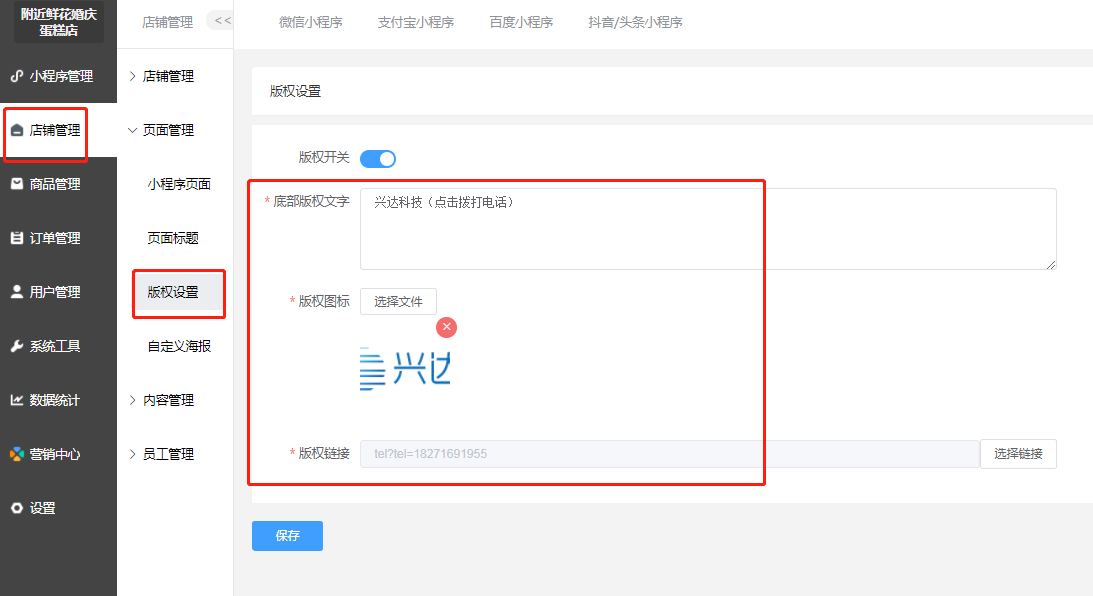This screenshot has height=596, width=1093.
Task: Open 页面标题 in the page submenu
Action: 173,238
